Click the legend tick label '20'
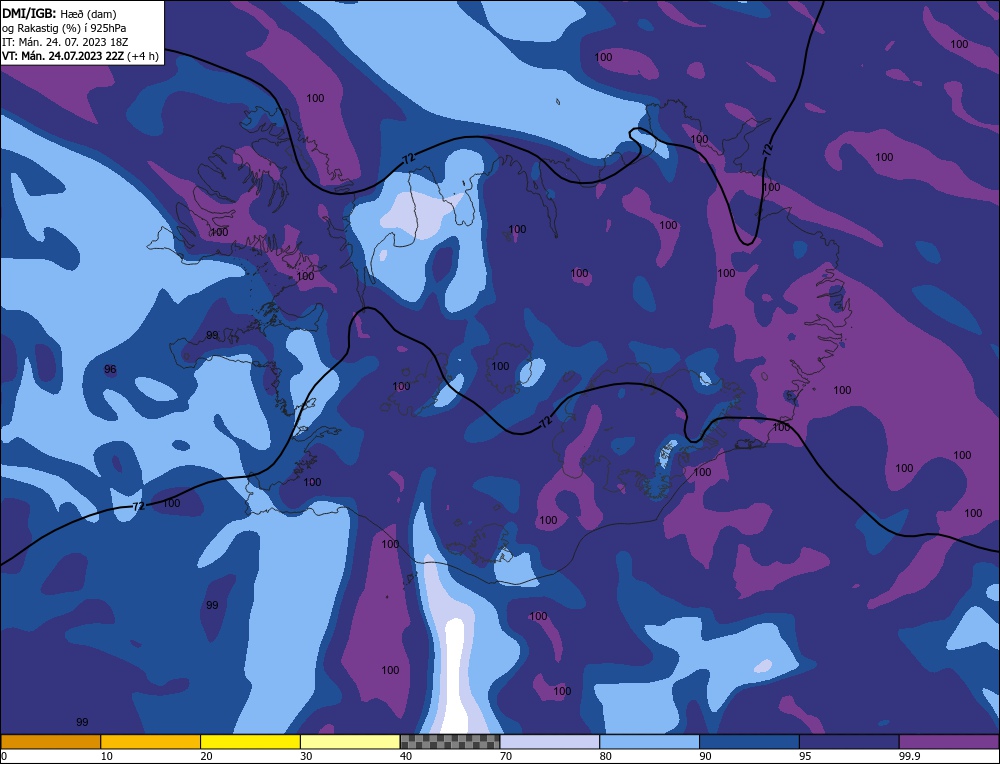The height and width of the screenshot is (764, 1000). 206,756
